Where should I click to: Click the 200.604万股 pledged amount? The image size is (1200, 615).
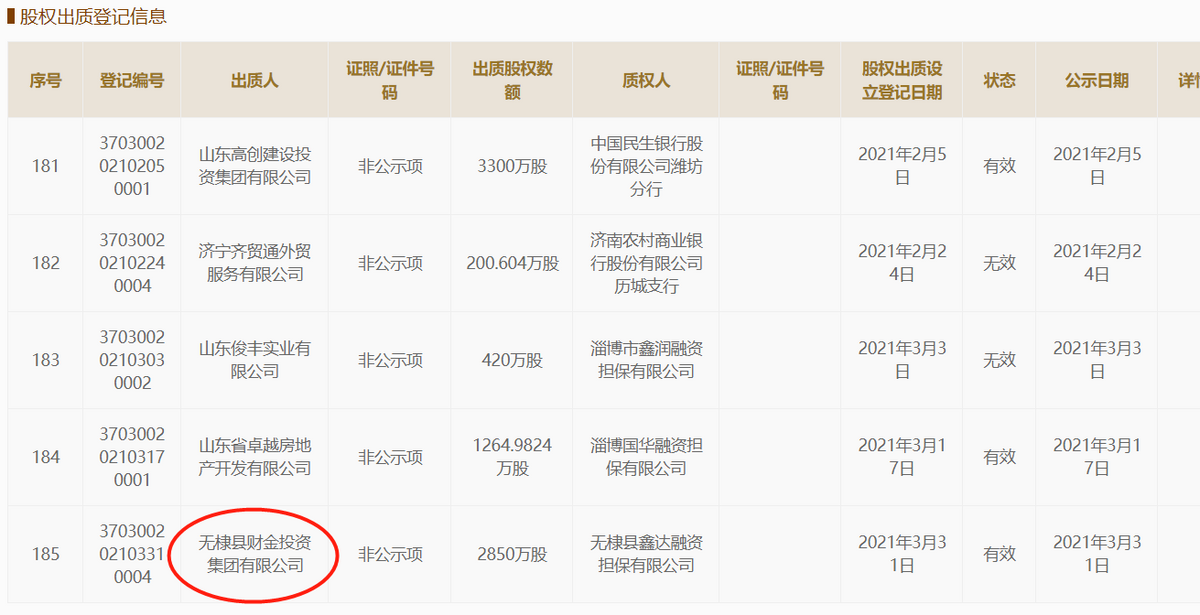(512, 263)
